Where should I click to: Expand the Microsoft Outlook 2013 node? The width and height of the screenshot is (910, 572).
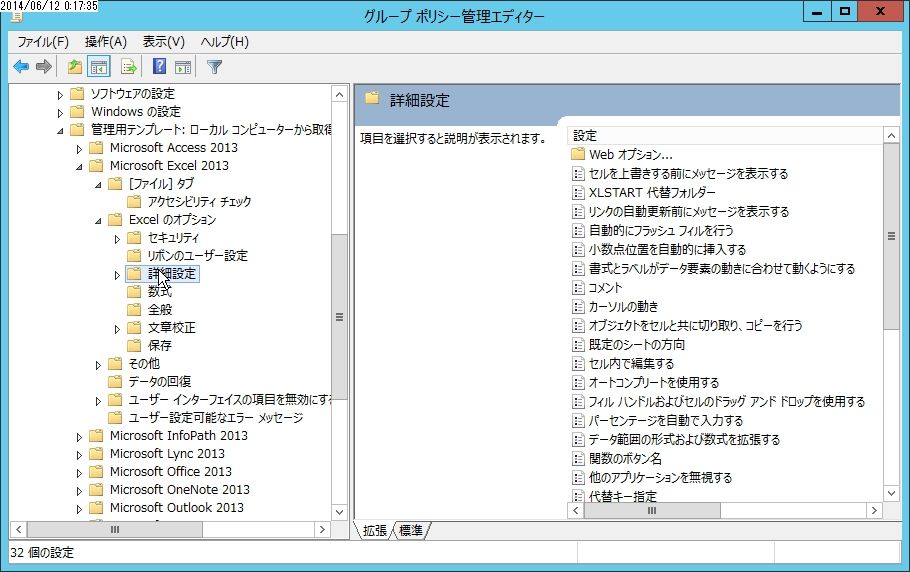(79, 508)
